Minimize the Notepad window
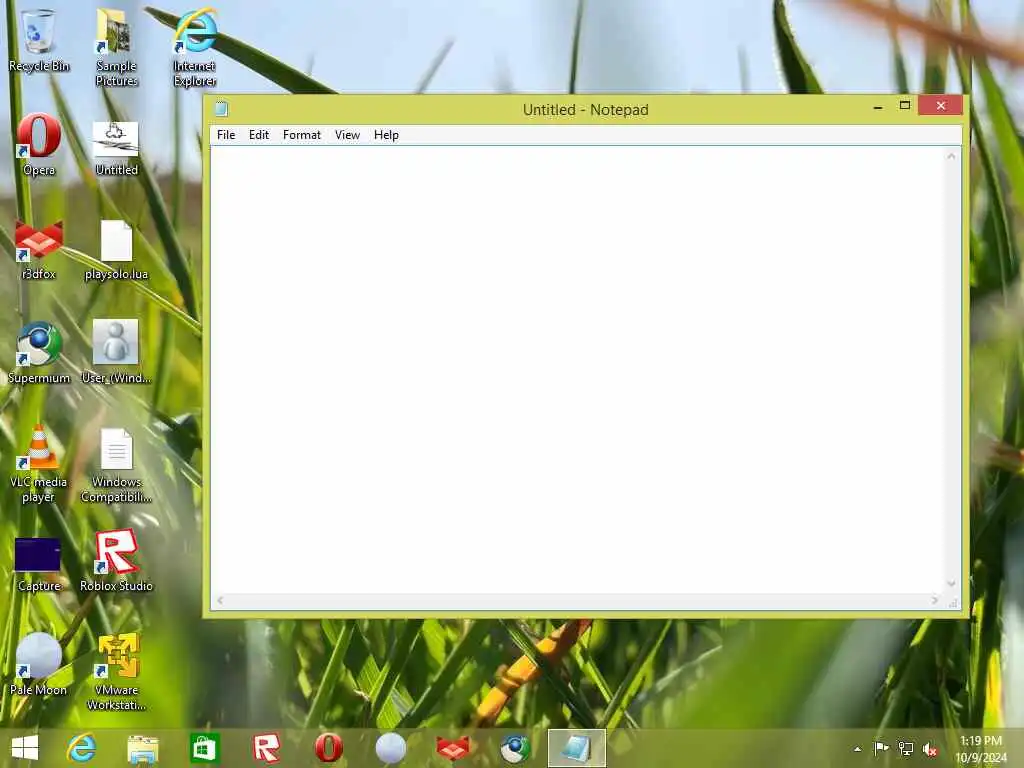This screenshot has width=1024, height=768. (x=878, y=106)
